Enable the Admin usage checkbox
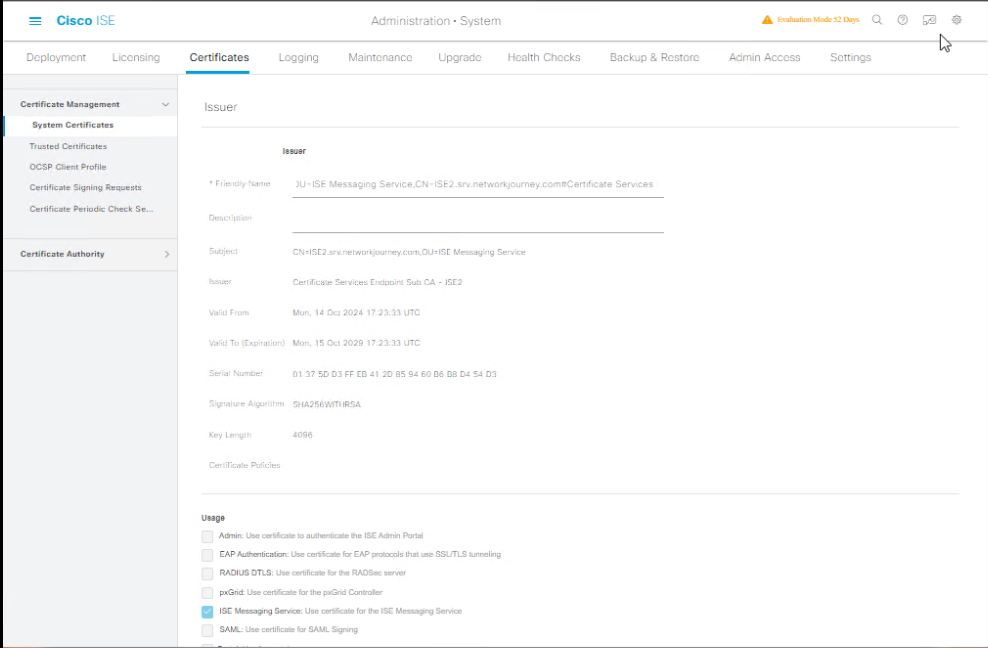 (207, 536)
